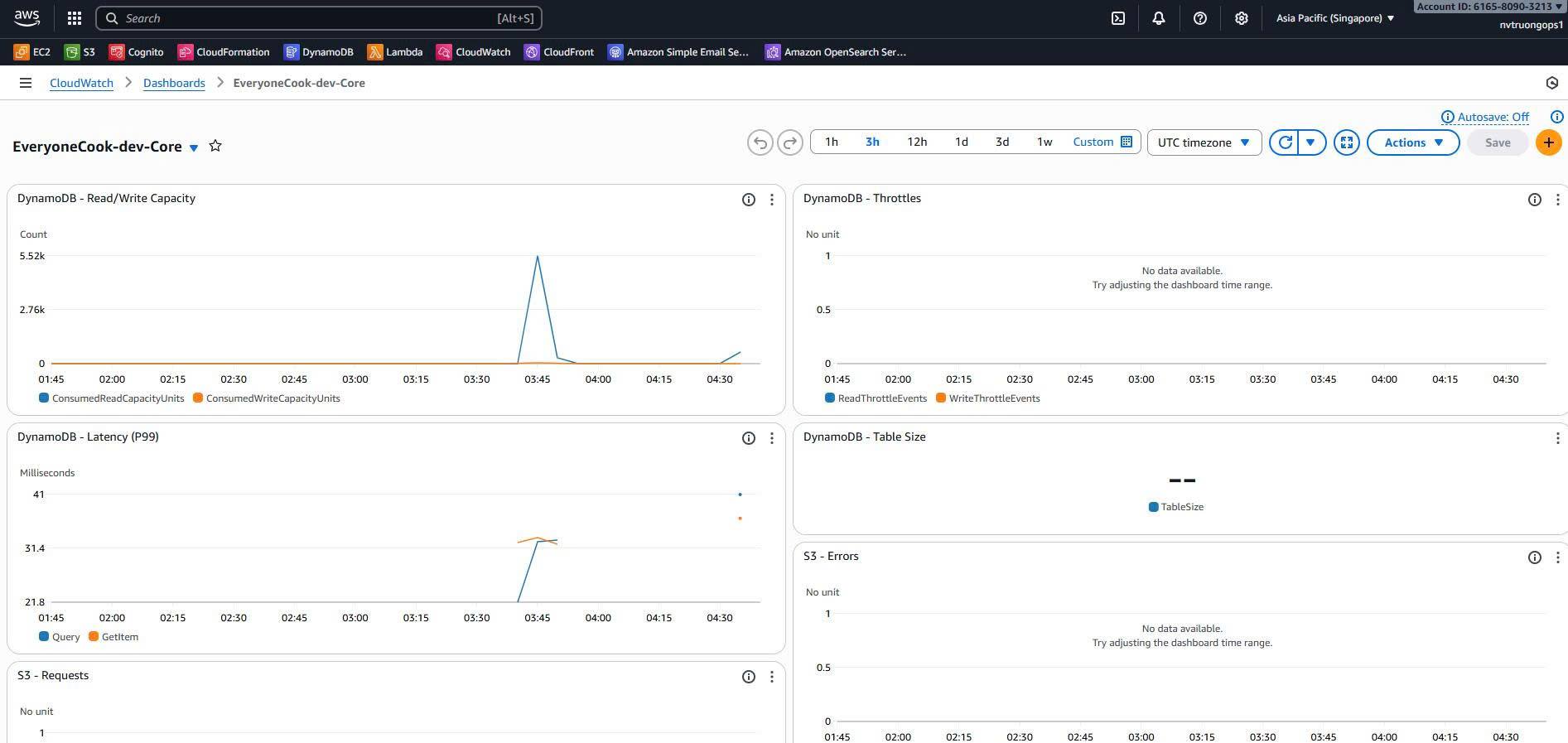The height and width of the screenshot is (743, 1568).
Task: Focus the AWS search field
Action: click(x=320, y=18)
